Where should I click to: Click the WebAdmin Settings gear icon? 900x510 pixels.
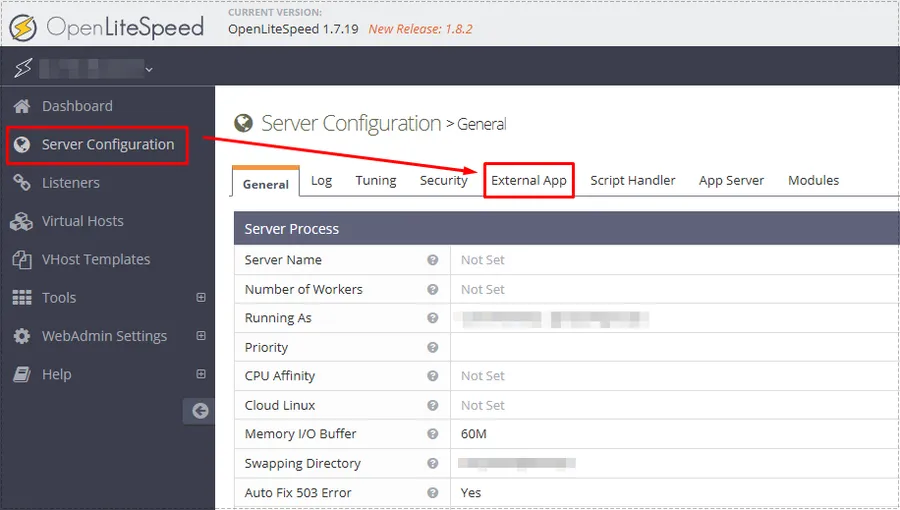[22, 336]
